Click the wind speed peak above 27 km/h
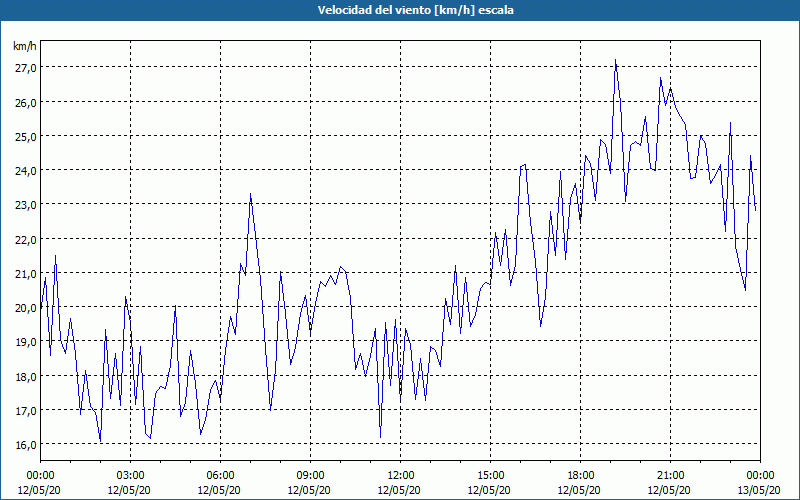The width and height of the screenshot is (800, 500). tap(615, 60)
